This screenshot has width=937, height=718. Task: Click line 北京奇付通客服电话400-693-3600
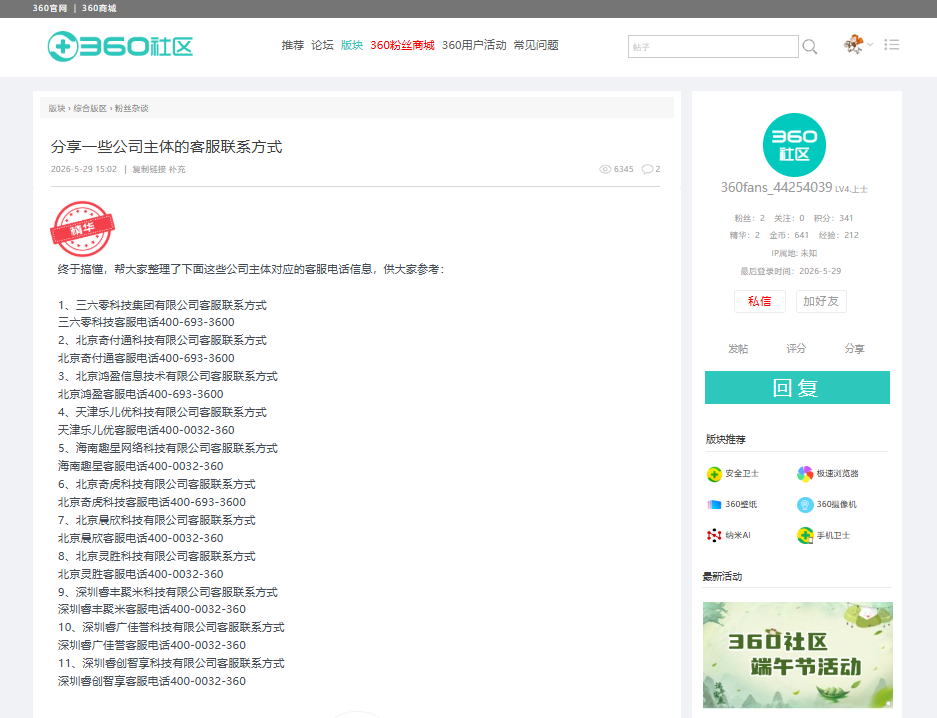pyautogui.click(x=146, y=358)
